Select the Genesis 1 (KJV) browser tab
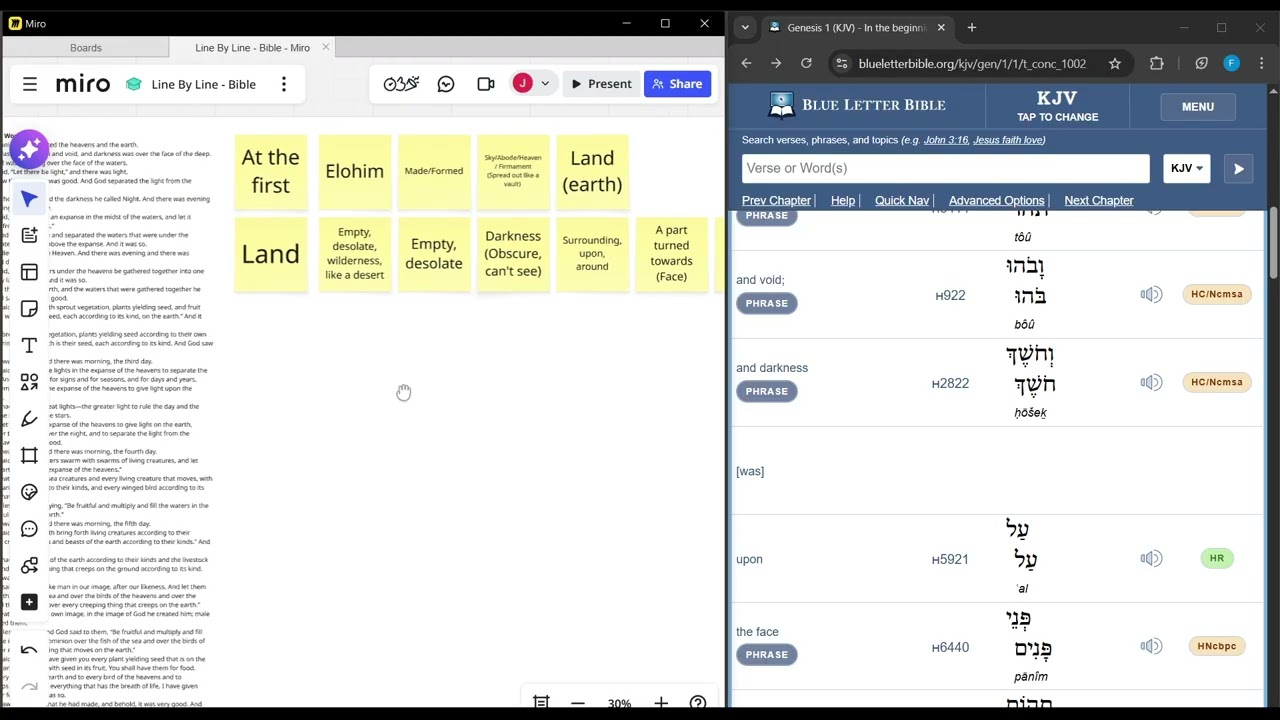This screenshot has width=1280, height=720. click(x=857, y=28)
